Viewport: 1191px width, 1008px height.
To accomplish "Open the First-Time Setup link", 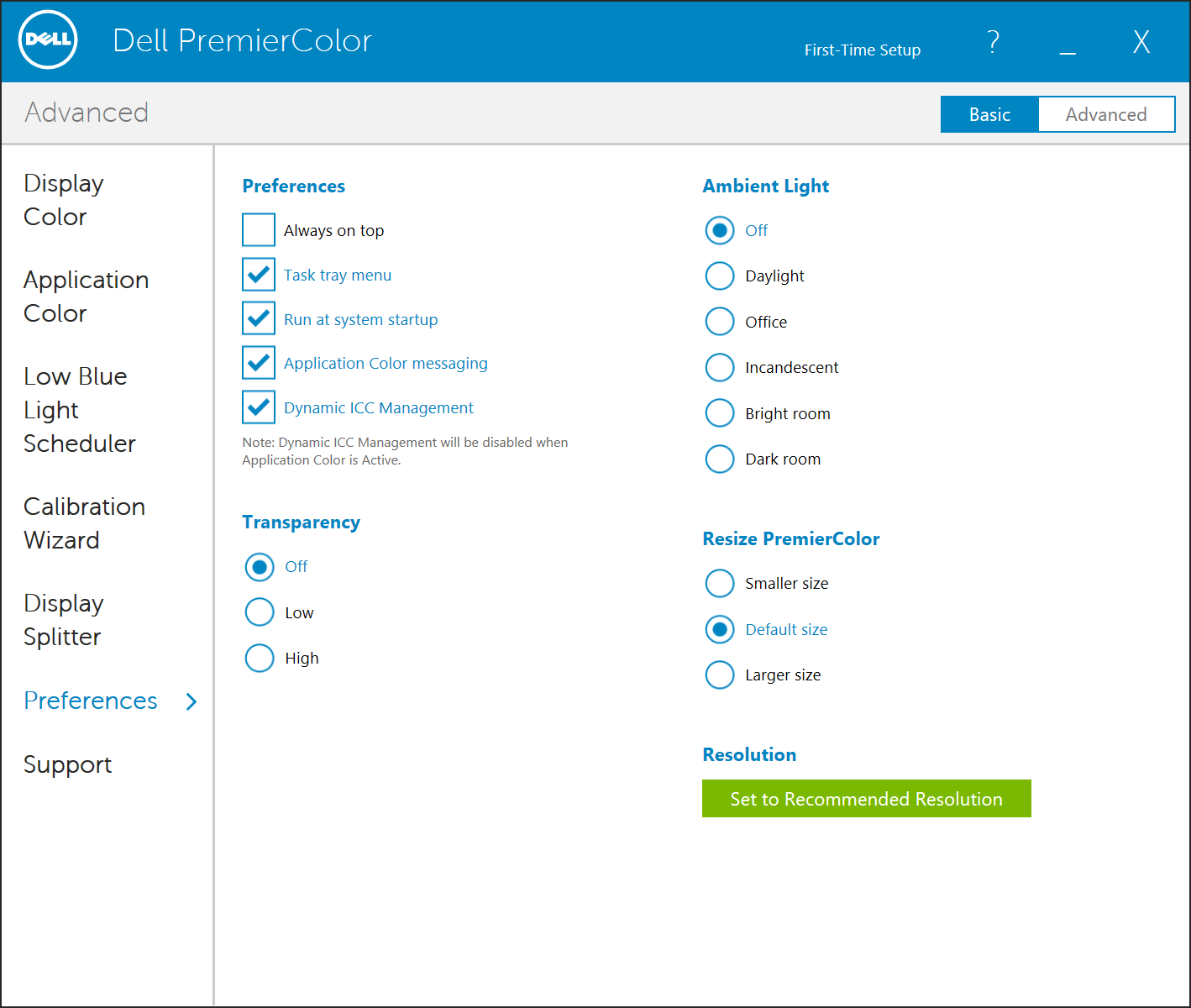I will (x=862, y=50).
